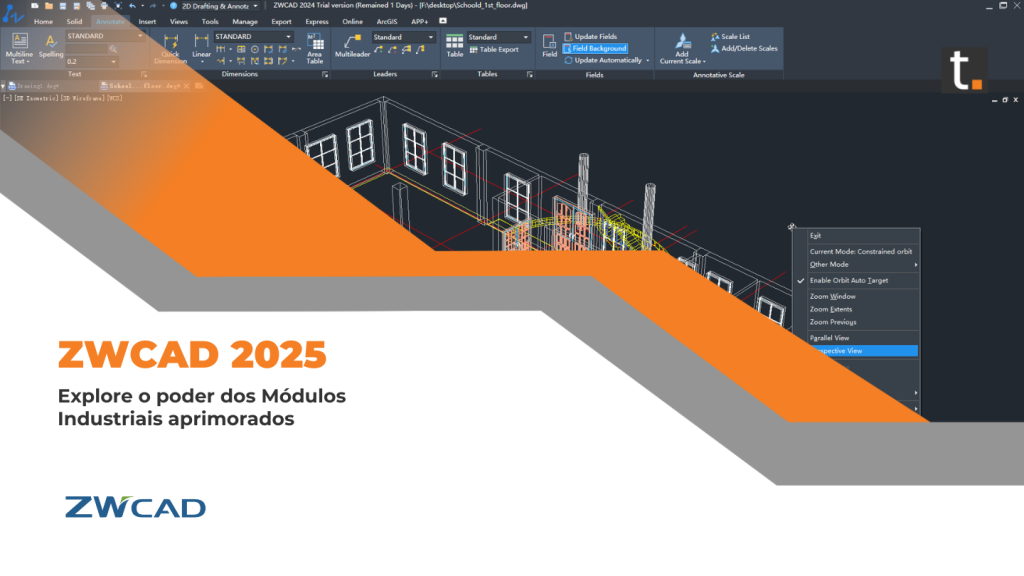This screenshot has width=1024, height=576.
Task: Open the Home ribbon tab
Action: pos(44,22)
